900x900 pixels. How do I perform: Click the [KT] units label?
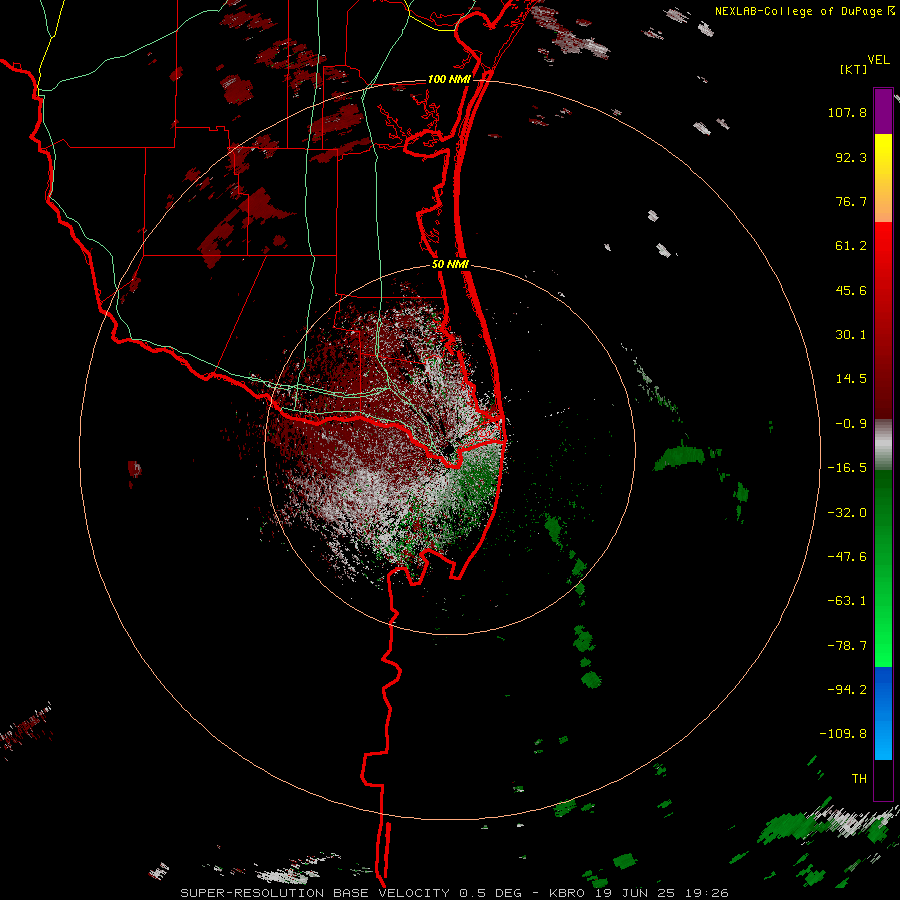pos(854,69)
